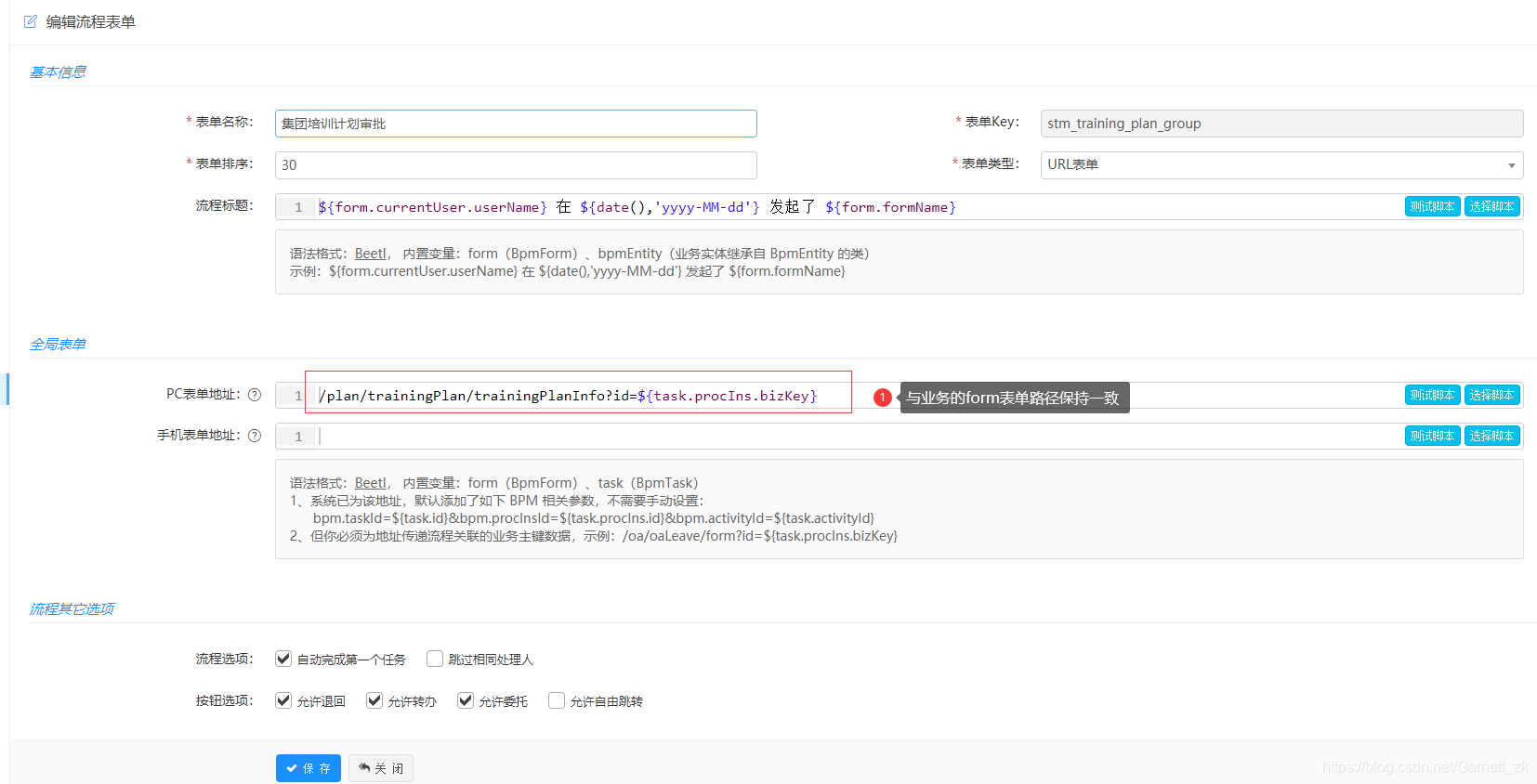Click the help icon next to PC表单地址
The image size is (1537, 784).
(255, 395)
